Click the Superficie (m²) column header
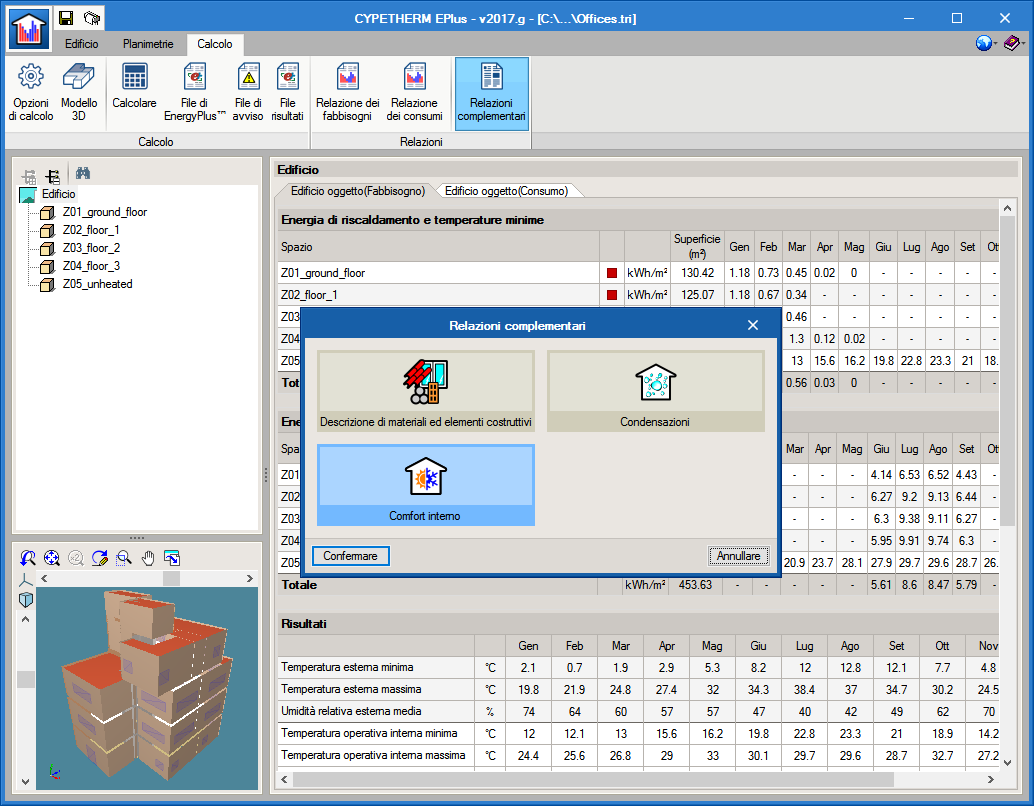The image size is (1034, 806). (697, 246)
